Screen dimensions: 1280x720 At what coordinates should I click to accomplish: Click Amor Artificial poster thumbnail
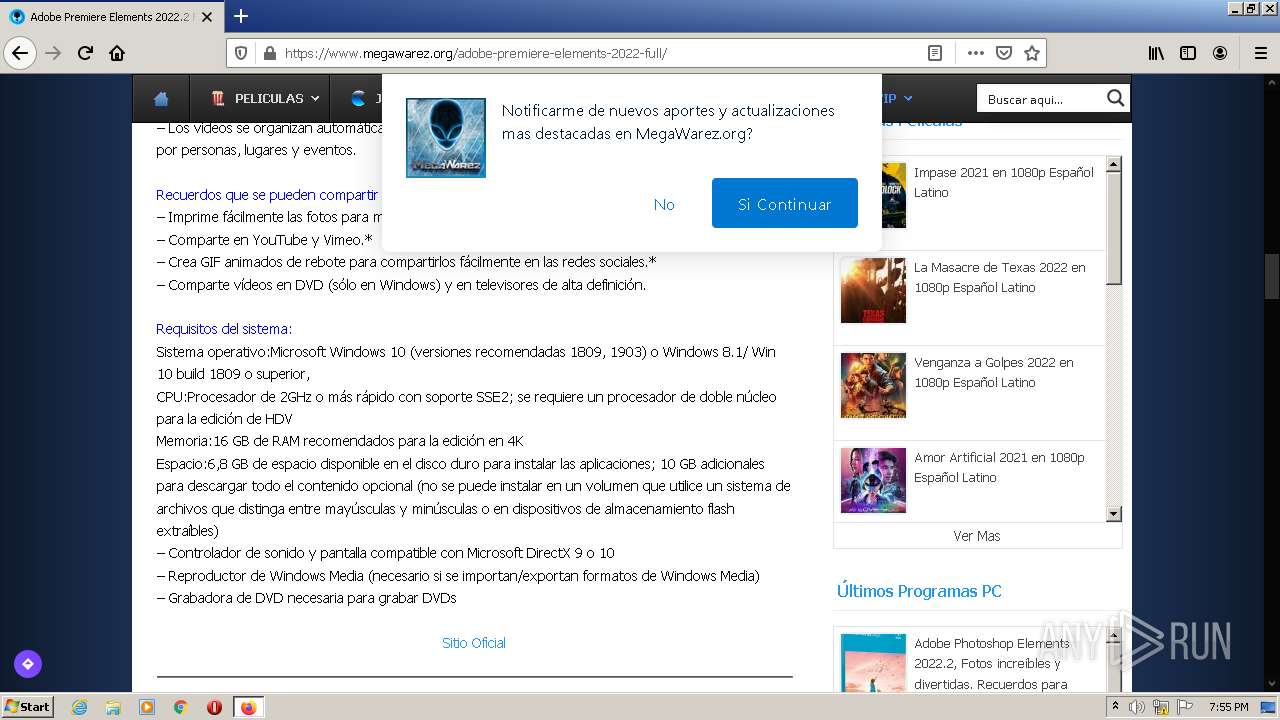[873, 481]
